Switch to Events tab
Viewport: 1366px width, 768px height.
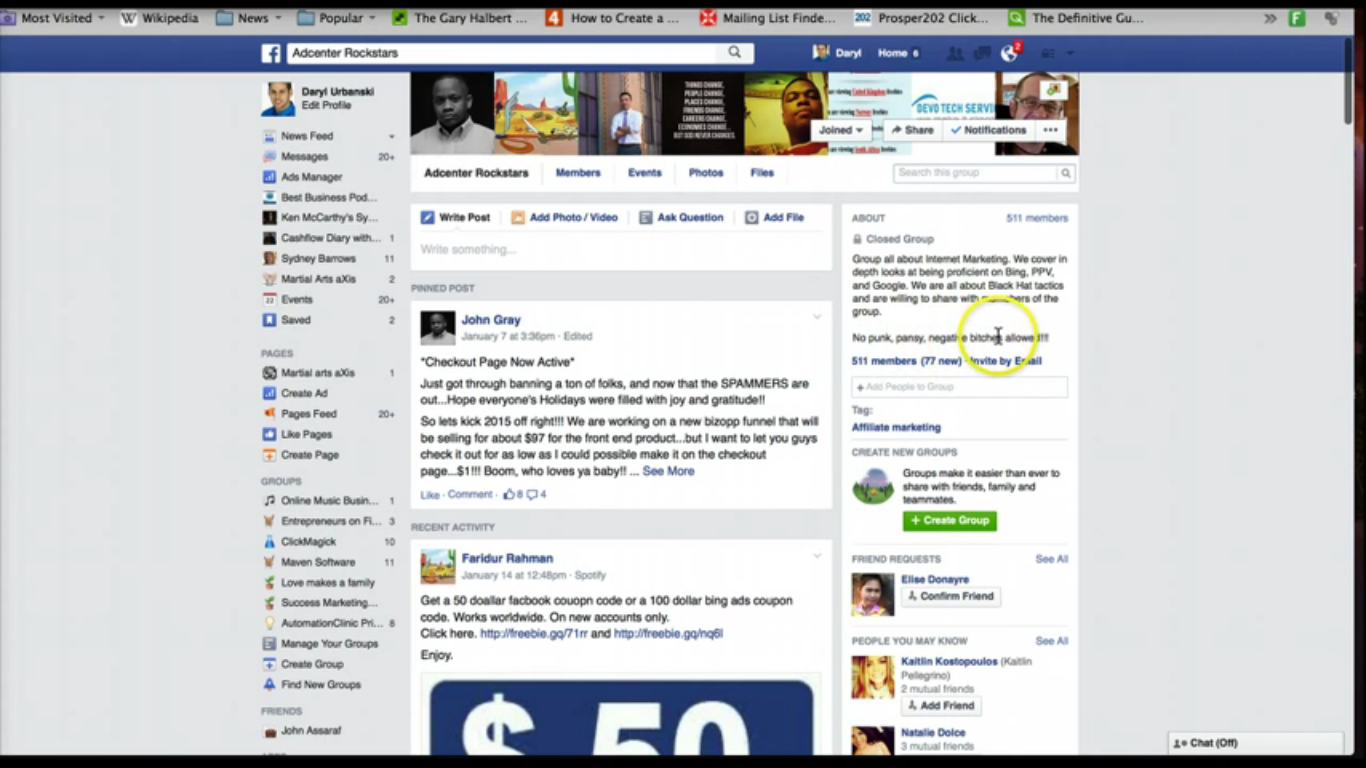(645, 173)
